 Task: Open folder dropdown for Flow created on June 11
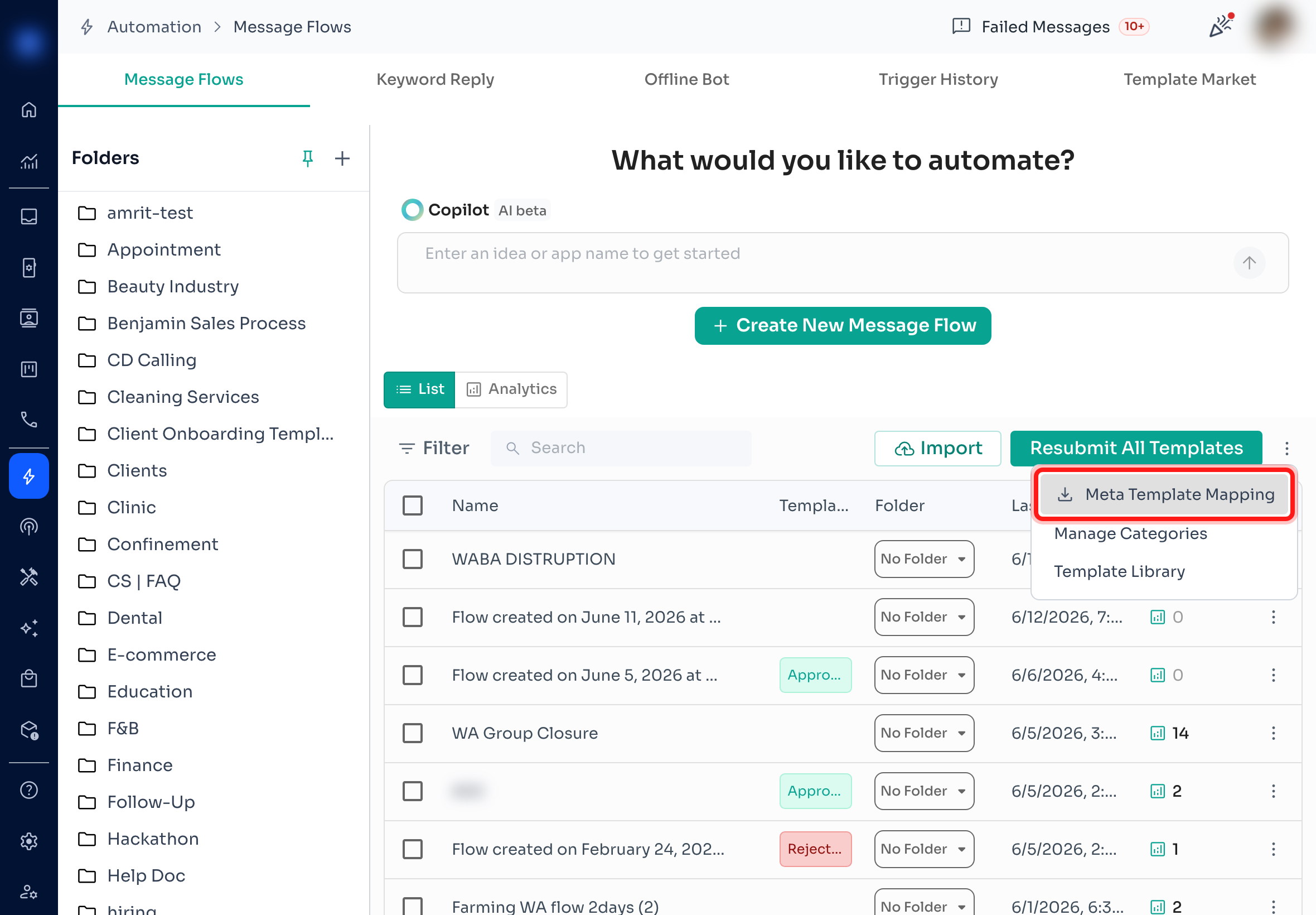click(x=923, y=618)
